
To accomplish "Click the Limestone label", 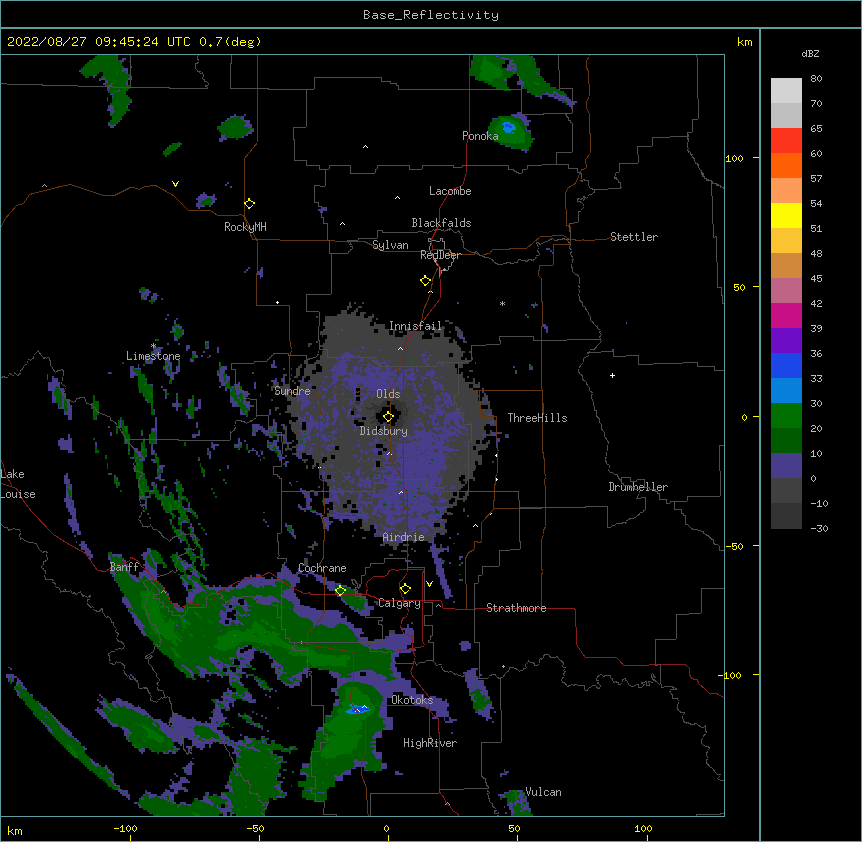I will (153, 356).
